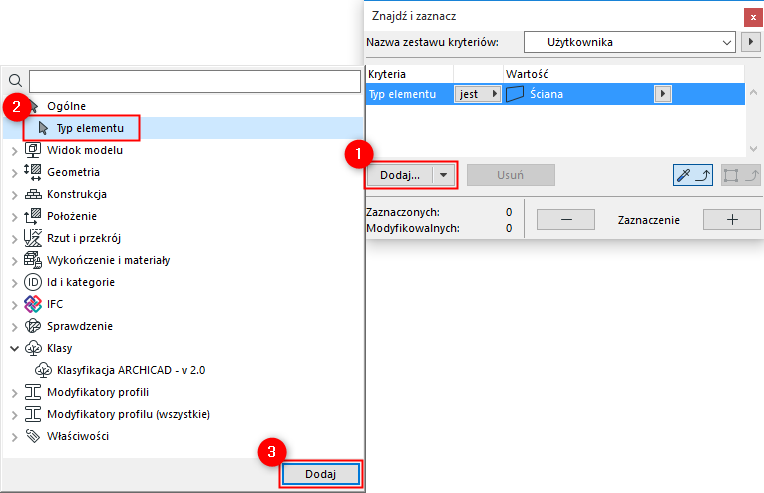Click the search magnifier icon
This screenshot has height=493, width=764.
point(16,80)
